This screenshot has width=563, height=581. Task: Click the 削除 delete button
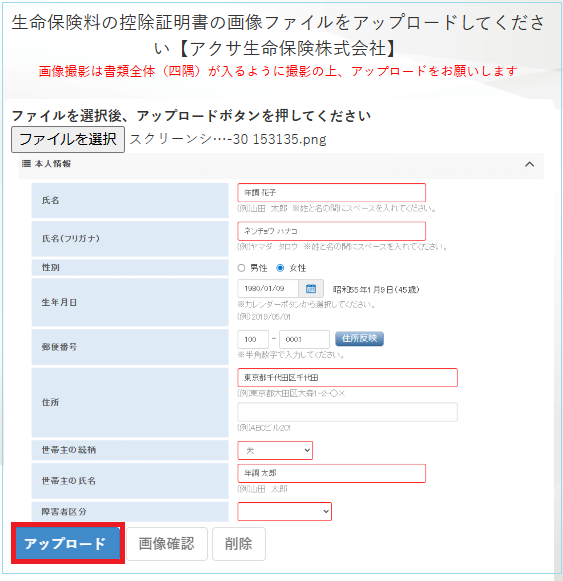[x=239, y=544]
